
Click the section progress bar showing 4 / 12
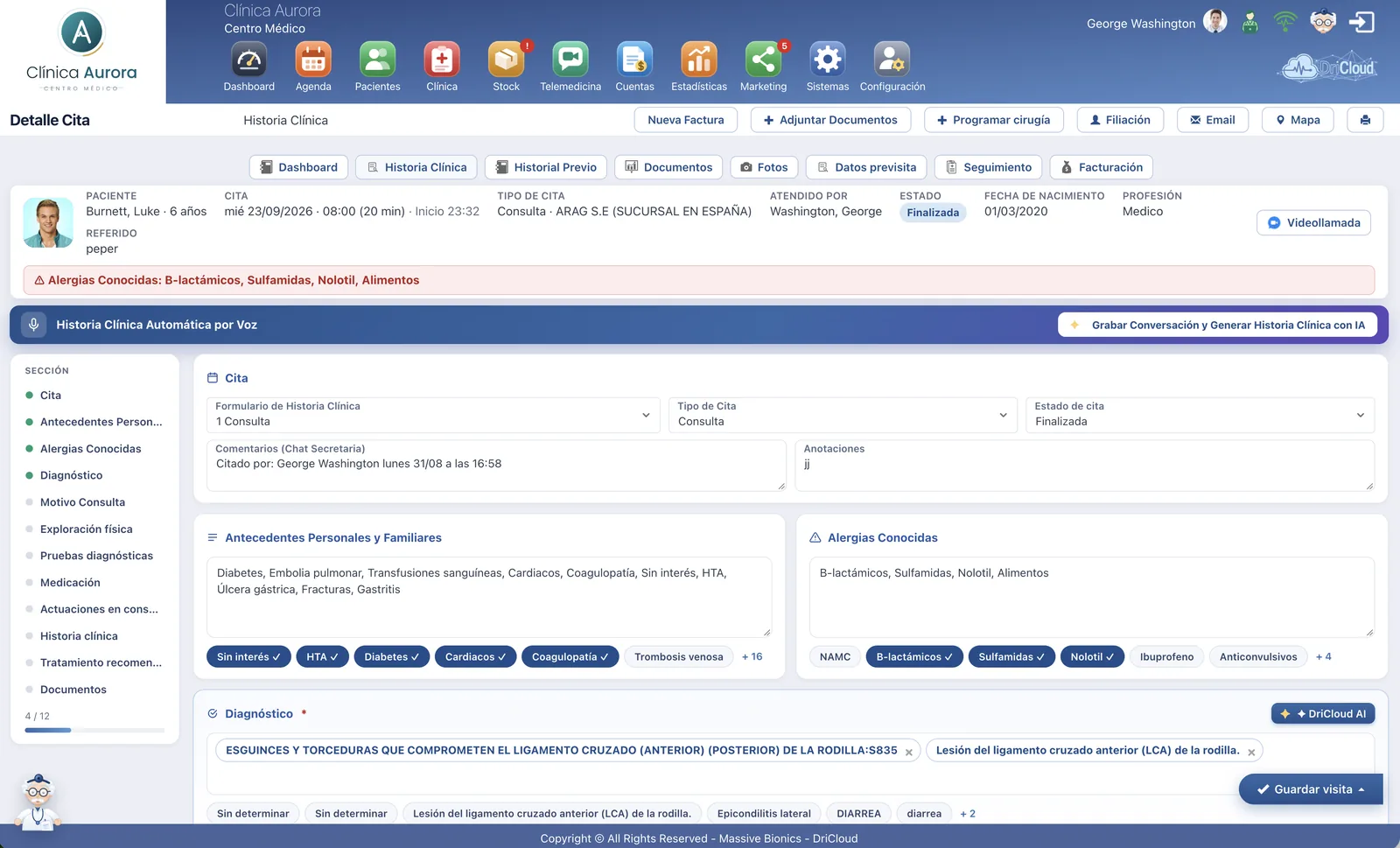pos(94,730)
